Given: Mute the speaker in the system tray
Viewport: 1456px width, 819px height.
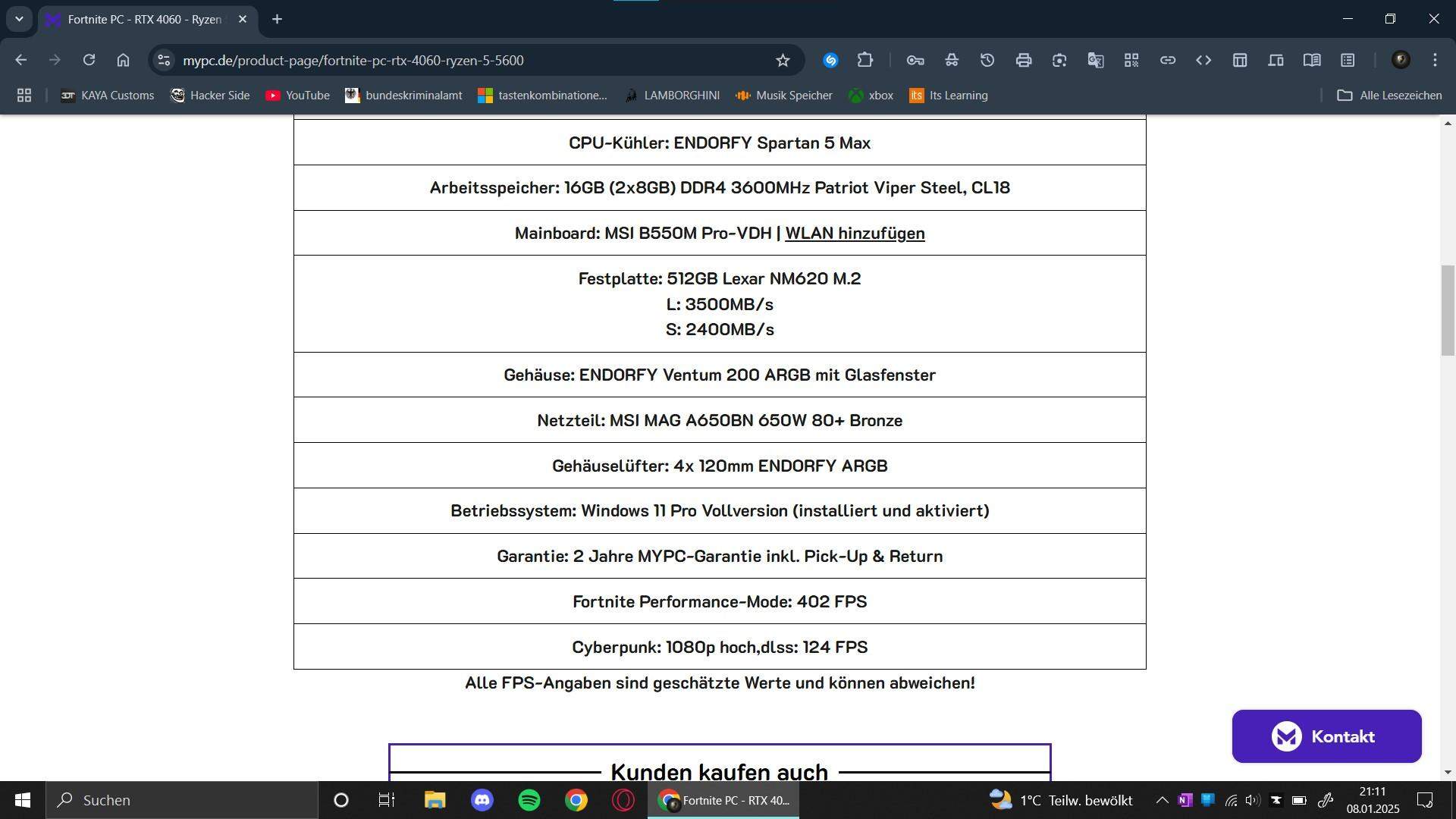Looking at the screenshot, I should (1252, 800).
